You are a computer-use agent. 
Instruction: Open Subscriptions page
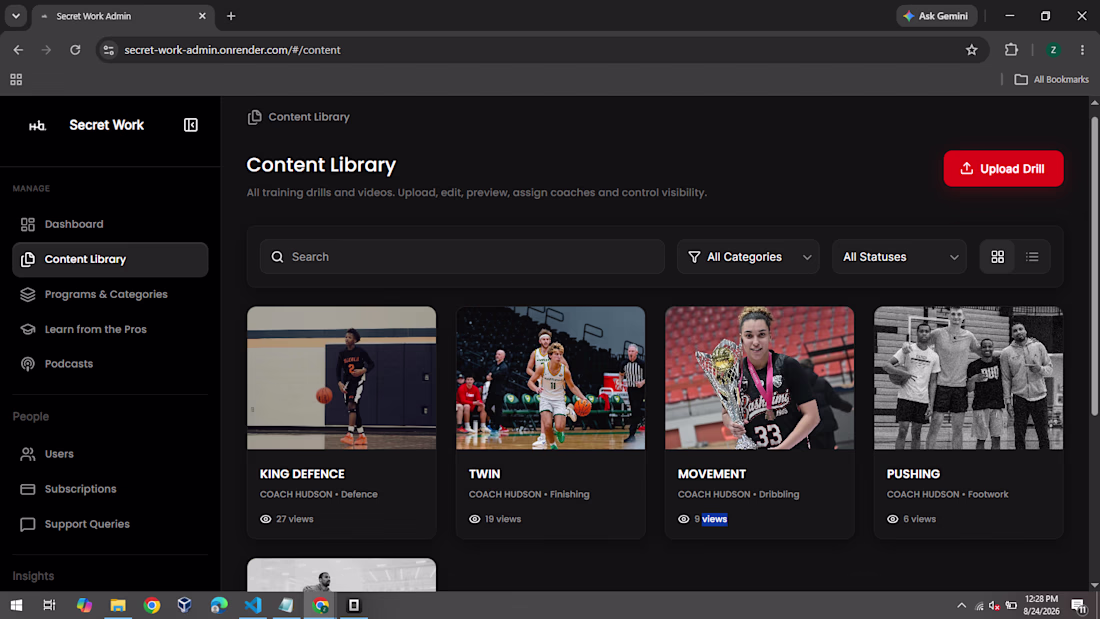(110, 489)
